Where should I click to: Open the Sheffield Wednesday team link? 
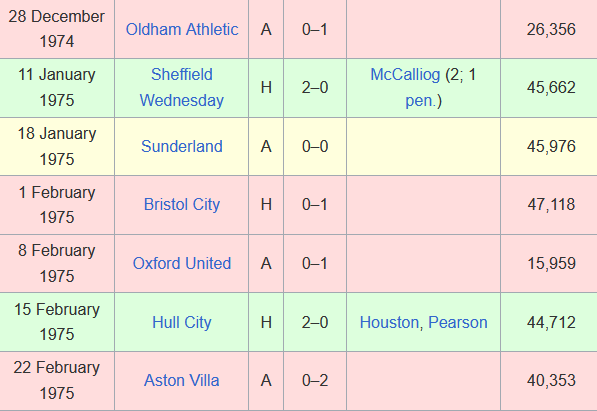click(x=182, y=88)
